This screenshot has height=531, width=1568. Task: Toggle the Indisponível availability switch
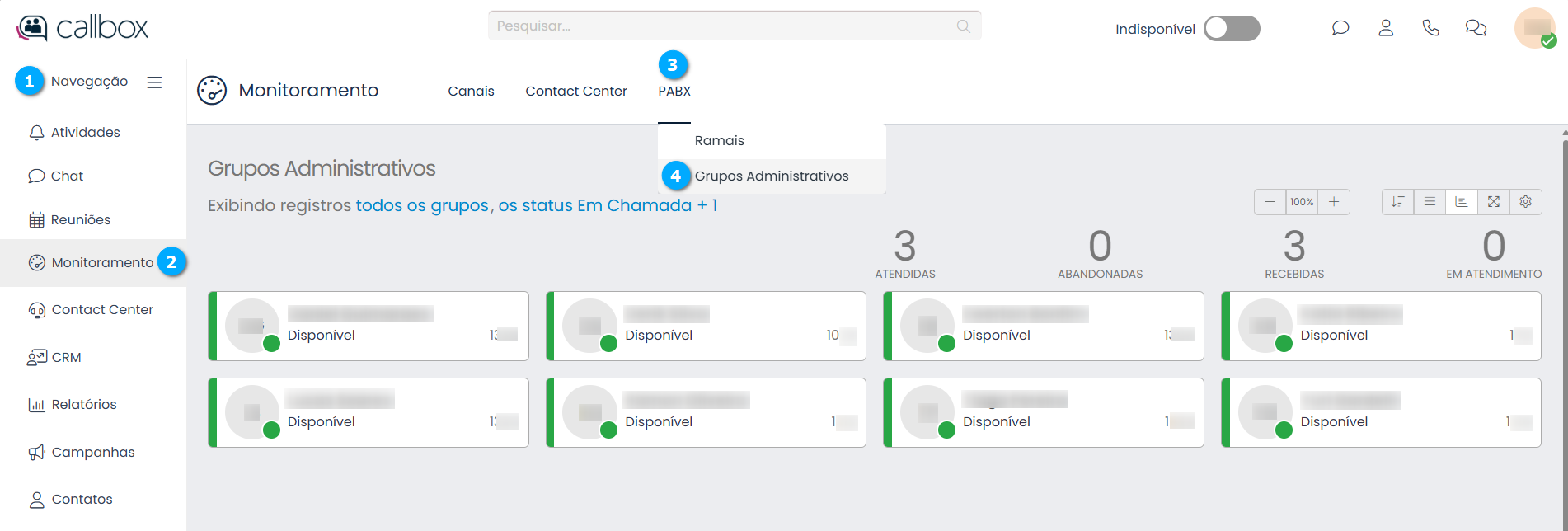tap(1232, 29)
